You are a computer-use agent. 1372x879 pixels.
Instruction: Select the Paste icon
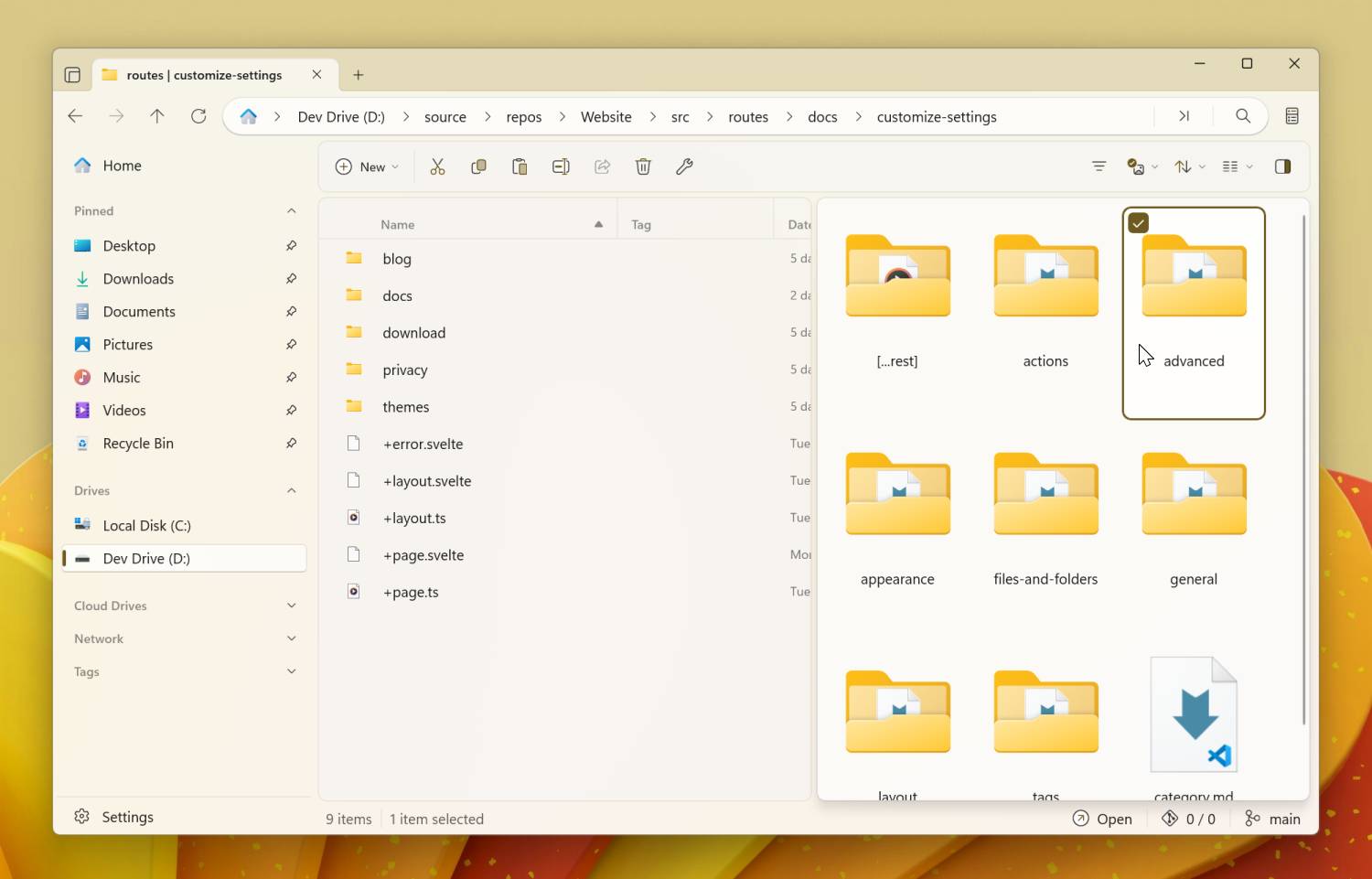pyautogui.click(x=520, y=166)
